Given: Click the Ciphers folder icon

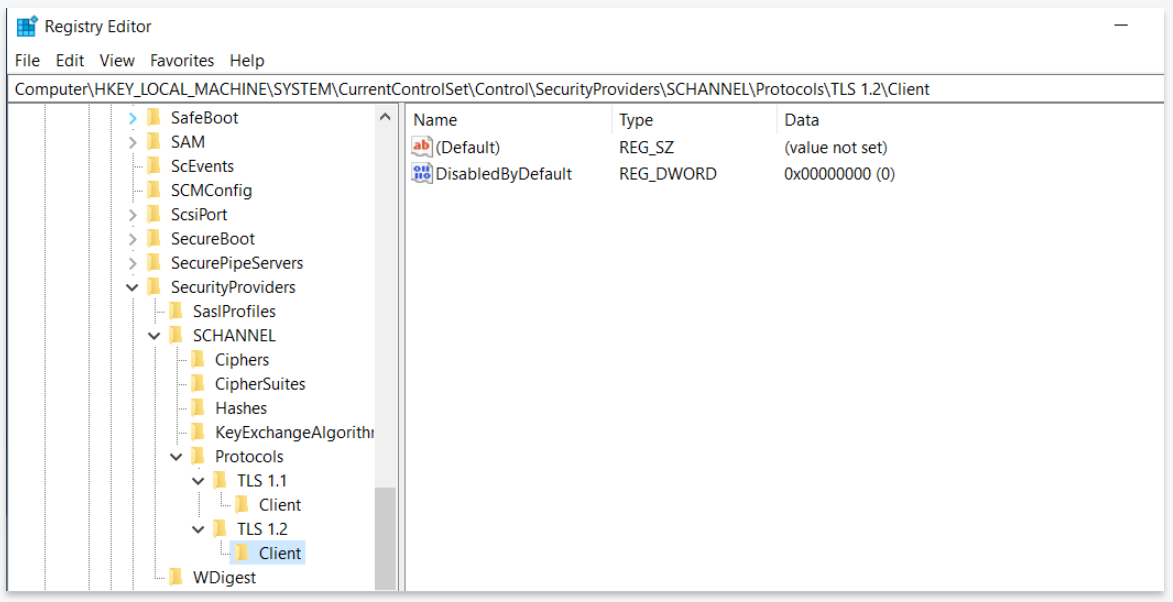Looking at the screenshot, I should pos(199,359).
